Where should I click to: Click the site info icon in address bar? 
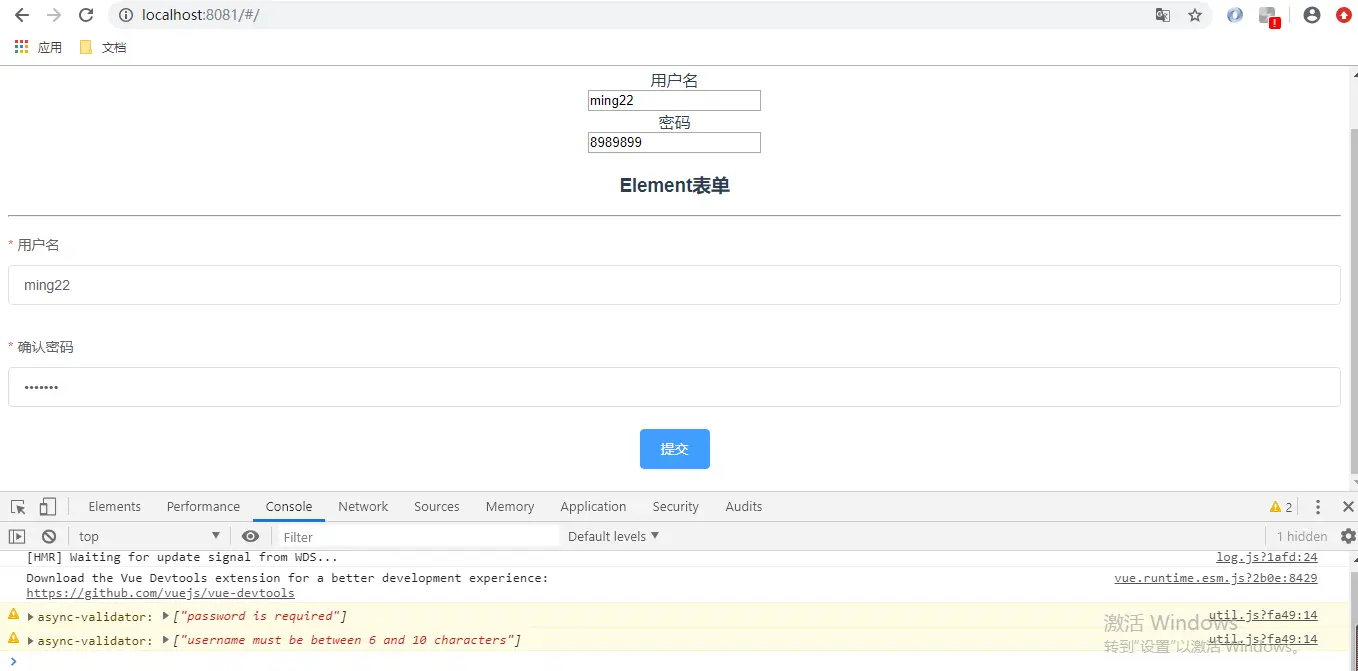(x=126, y=15)
